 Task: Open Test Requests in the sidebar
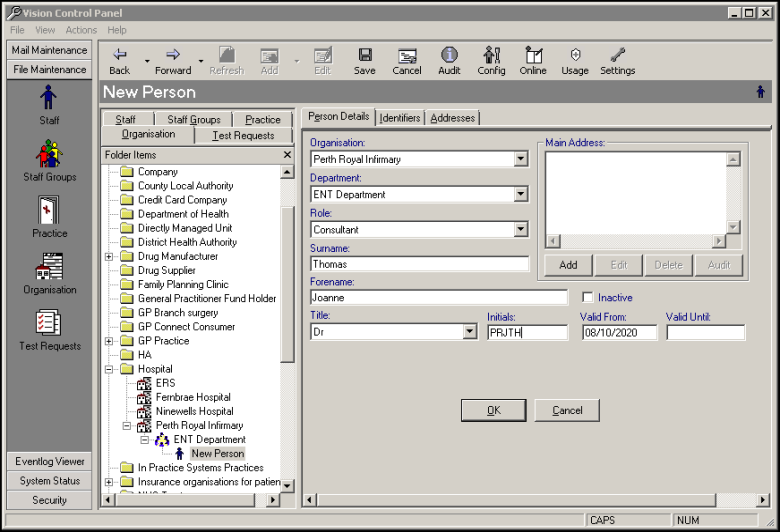[x=49, y=329]
